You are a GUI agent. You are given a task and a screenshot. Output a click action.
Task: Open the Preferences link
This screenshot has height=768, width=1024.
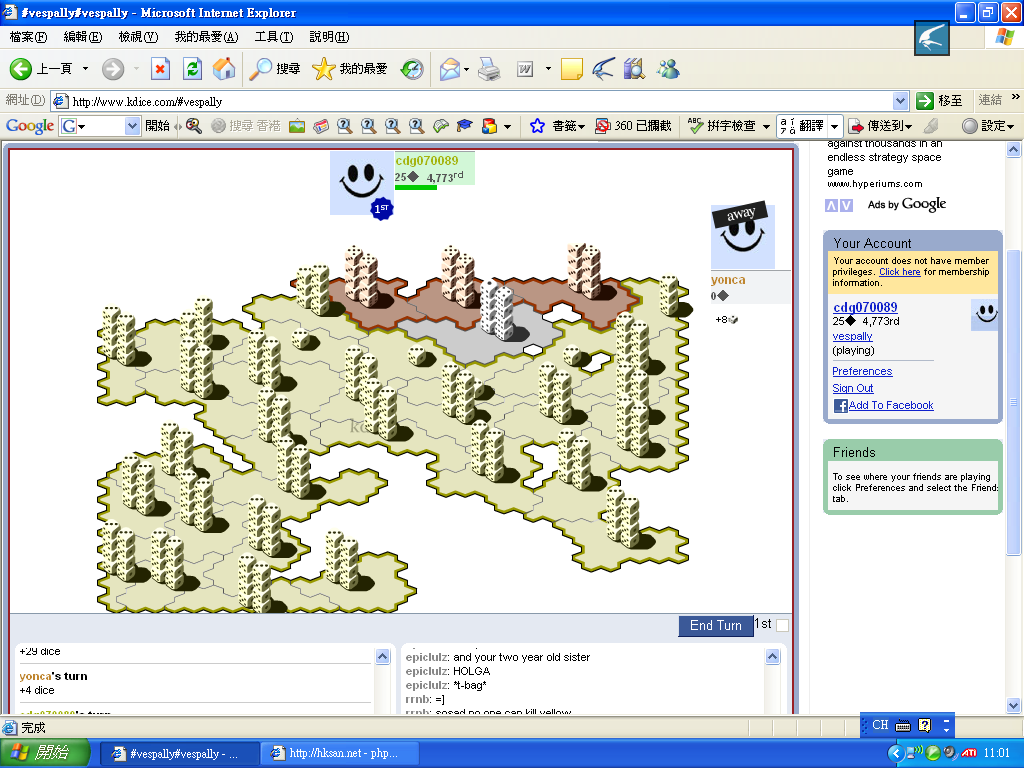pos(862,371)
